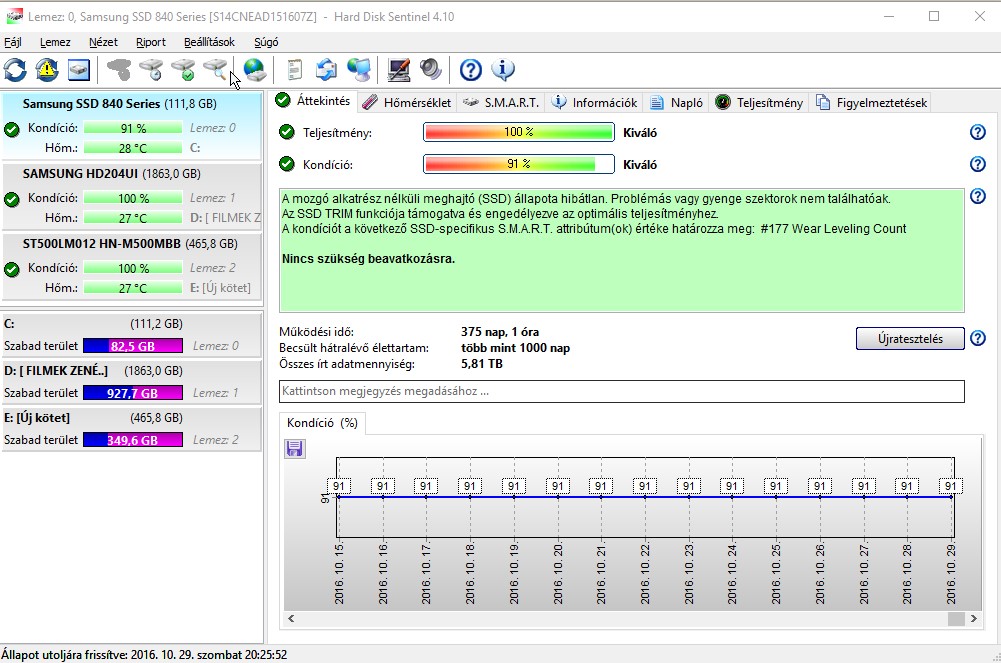Click the Nincs szükség beavatkozásra text
The height and width of the screenshot is (663, 1001).
click(x=368, y=259)
